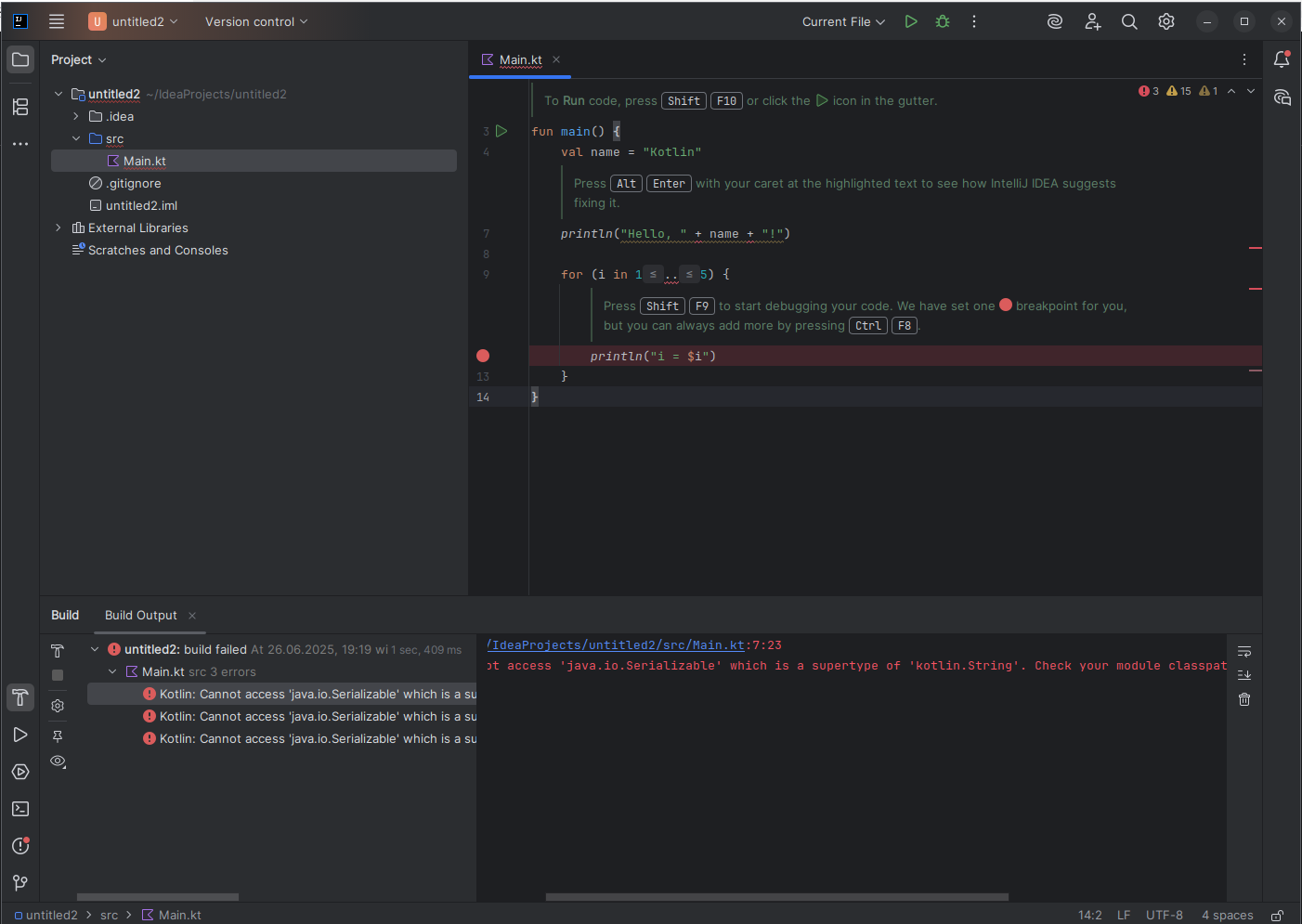Viewport: 1302px width, 924px height.
Task: Start debugging with the bug icon
Action: tap(943, 21)
